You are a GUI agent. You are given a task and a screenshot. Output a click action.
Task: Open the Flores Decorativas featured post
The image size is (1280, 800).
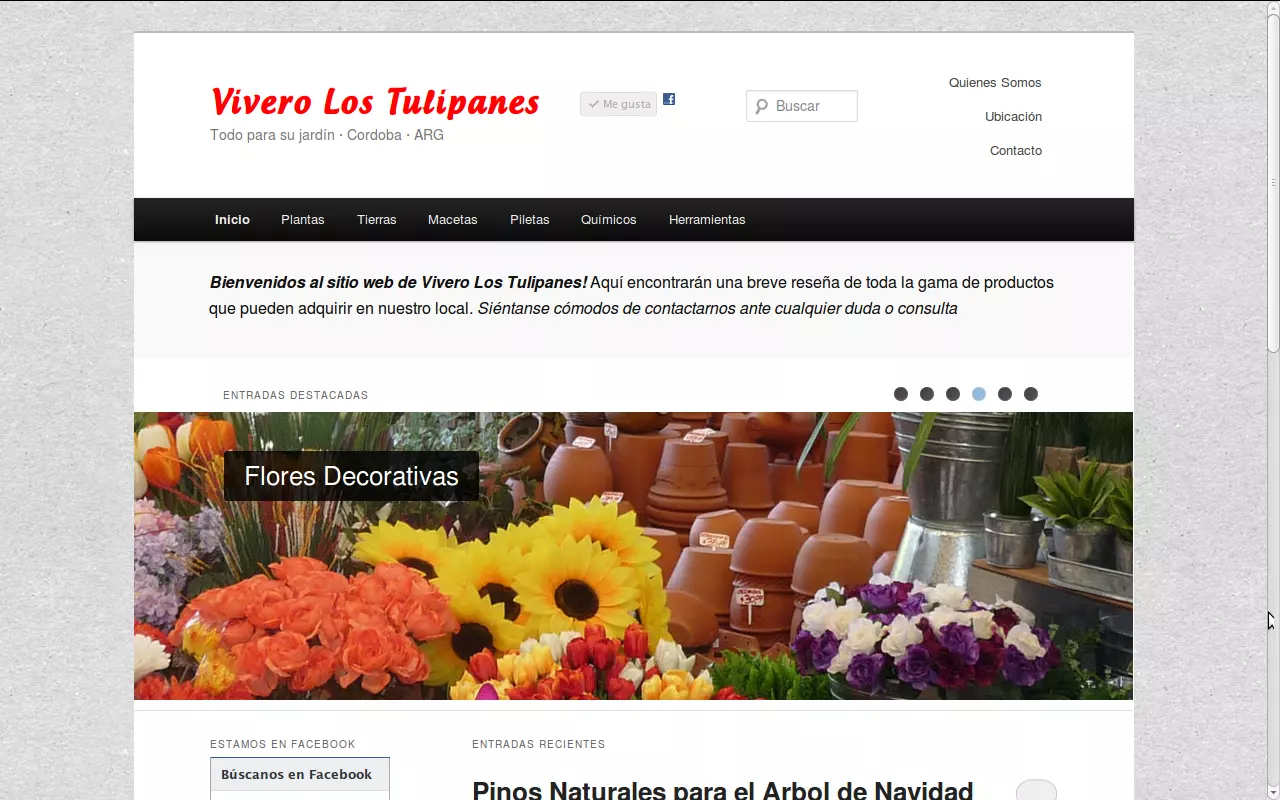(351, 476)
